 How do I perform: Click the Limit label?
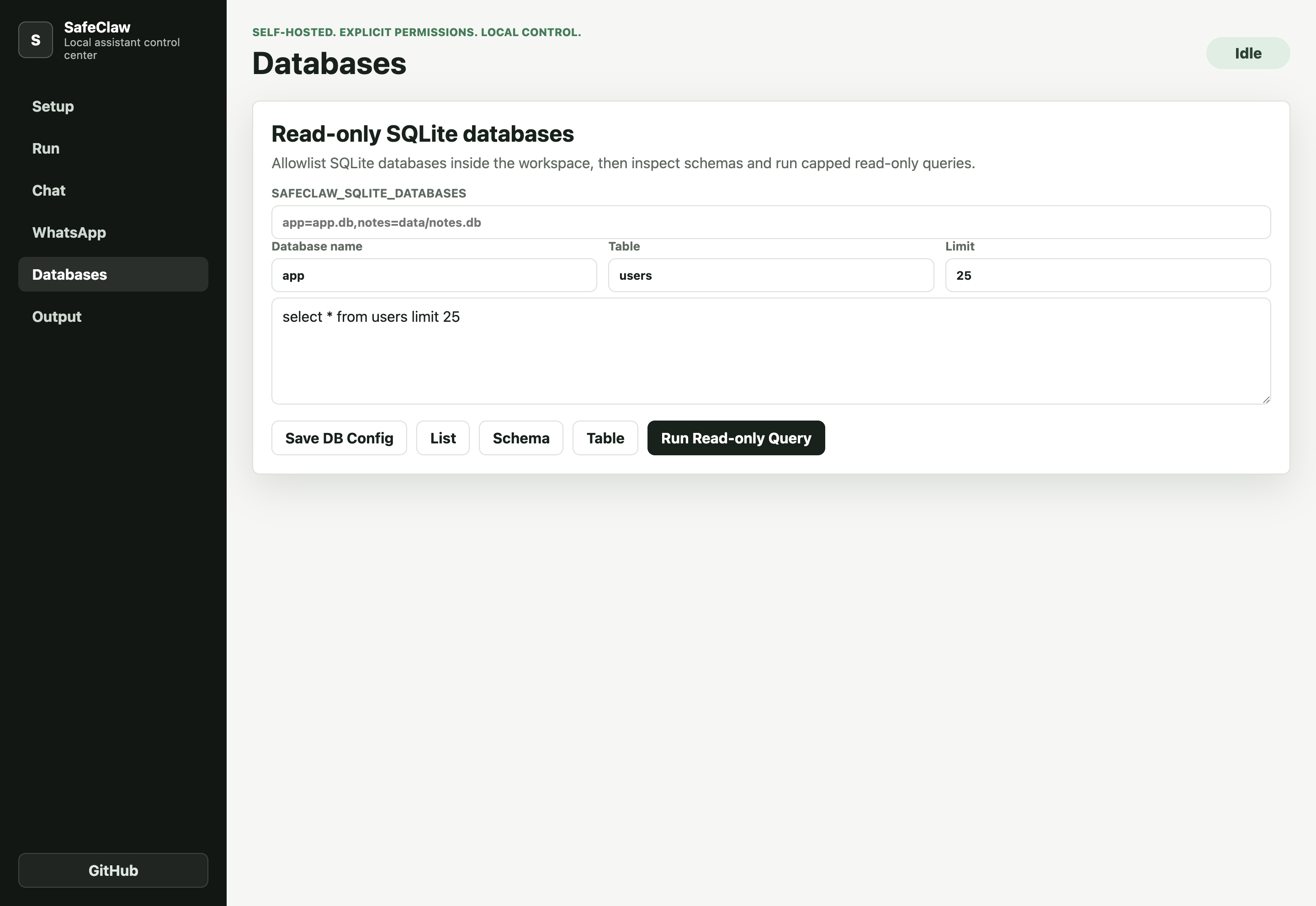(960, 246)
